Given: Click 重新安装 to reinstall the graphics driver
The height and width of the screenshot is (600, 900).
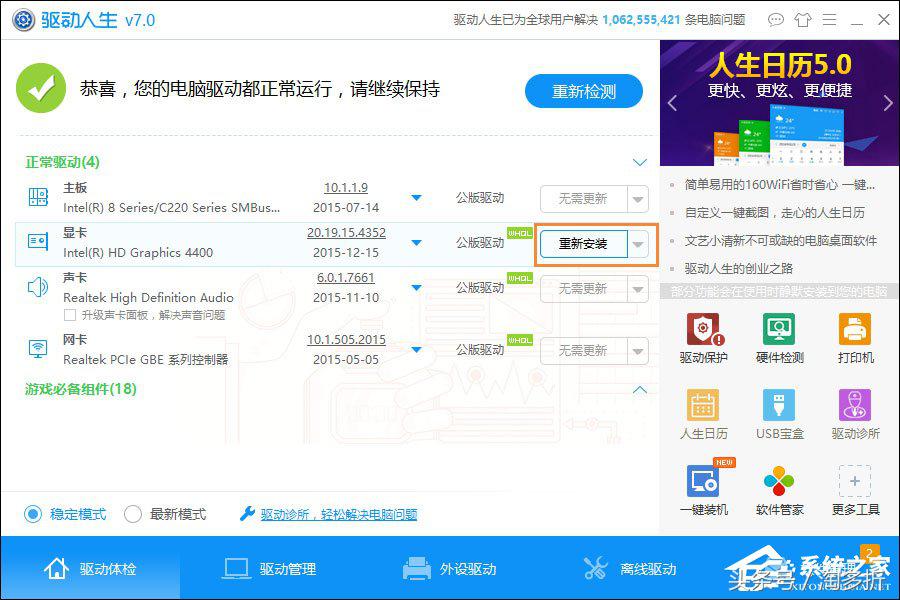Looking at the screenshot, I should [x=585, y=243].
